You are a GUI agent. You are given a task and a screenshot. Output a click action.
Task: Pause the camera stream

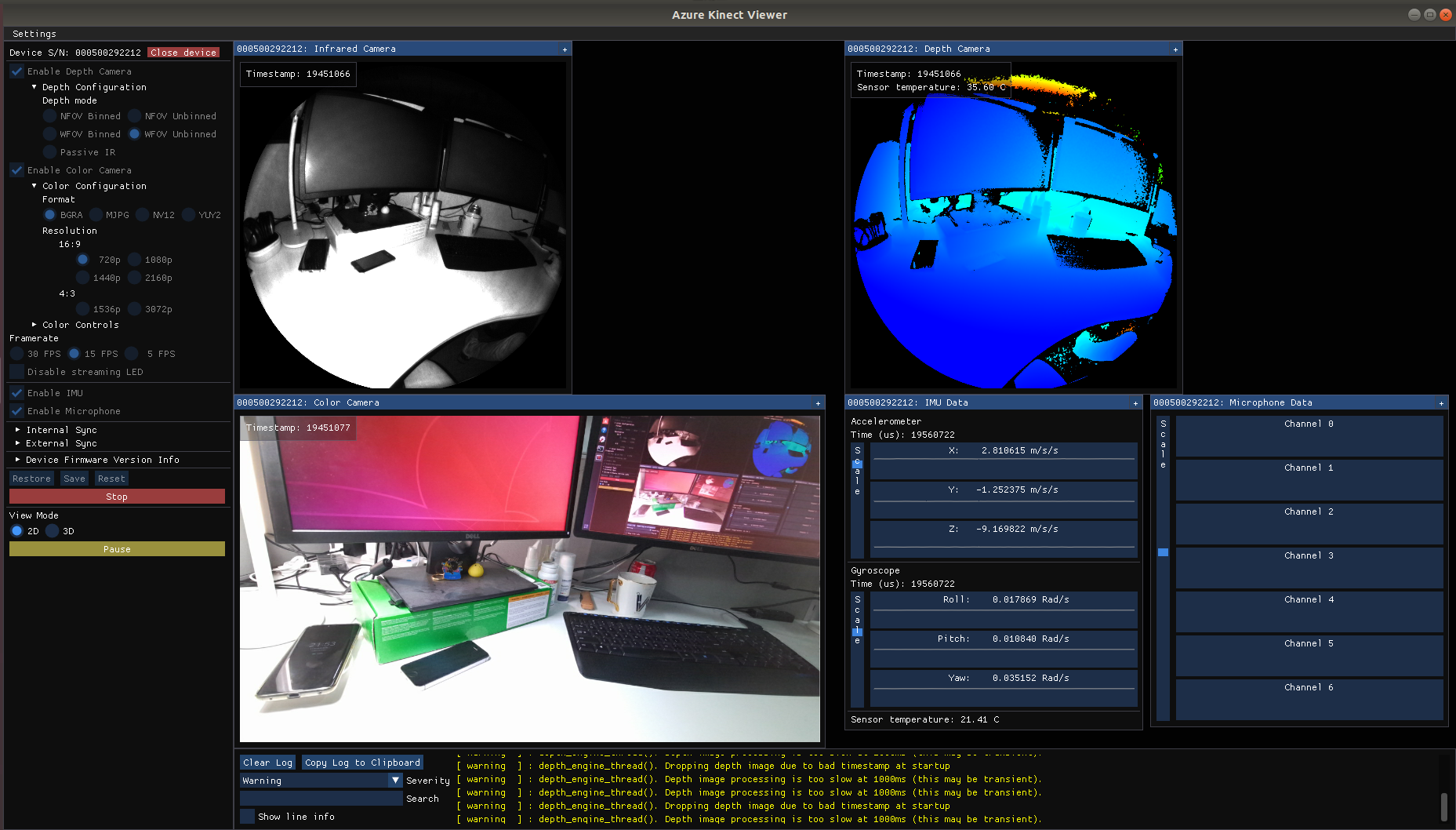pyautogui.click(x=116, y=548)
